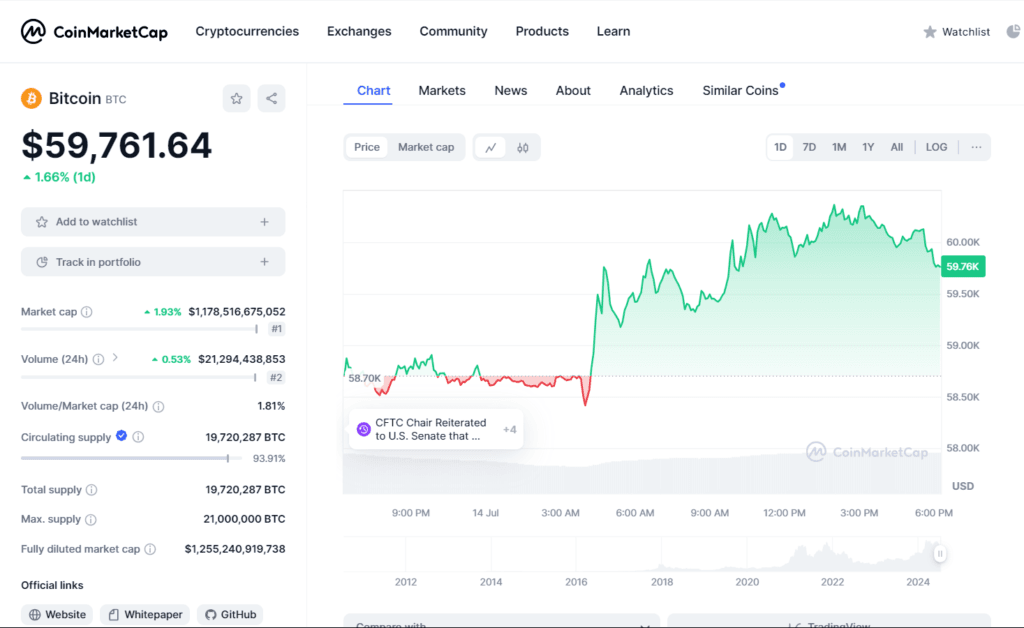
Task: Click the $59,761.64 price value
Action: click(x=116, y=145)
